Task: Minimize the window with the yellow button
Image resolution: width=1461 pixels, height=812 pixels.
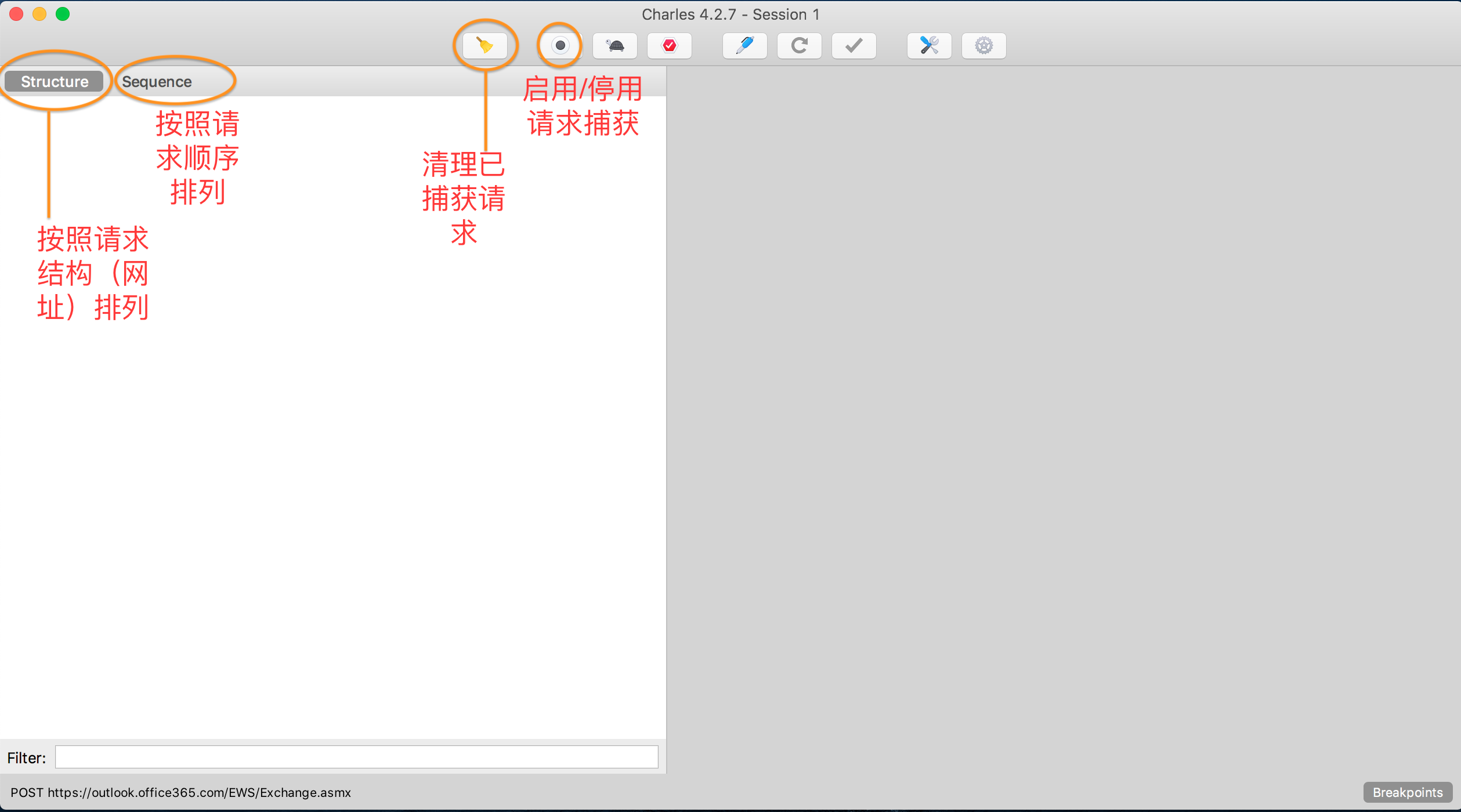Action: click(39, 14)
